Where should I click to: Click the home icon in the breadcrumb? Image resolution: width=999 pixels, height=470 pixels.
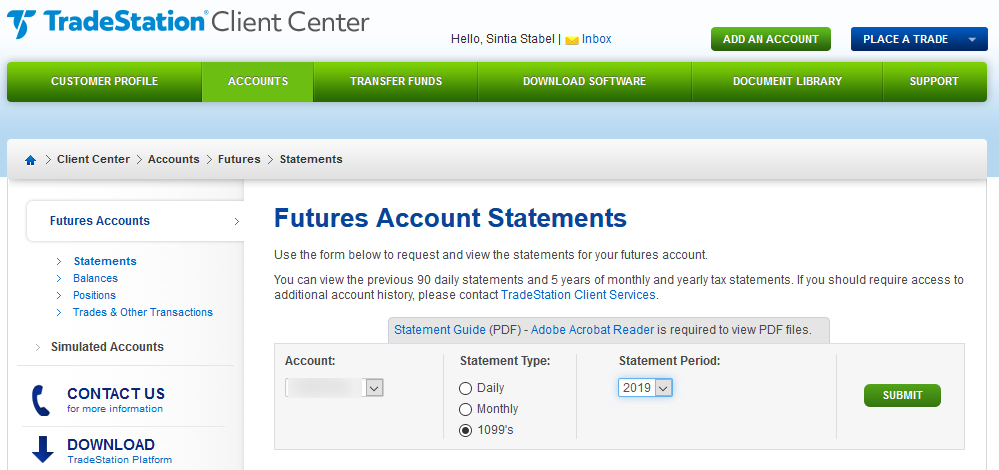[x=30, y=160]
